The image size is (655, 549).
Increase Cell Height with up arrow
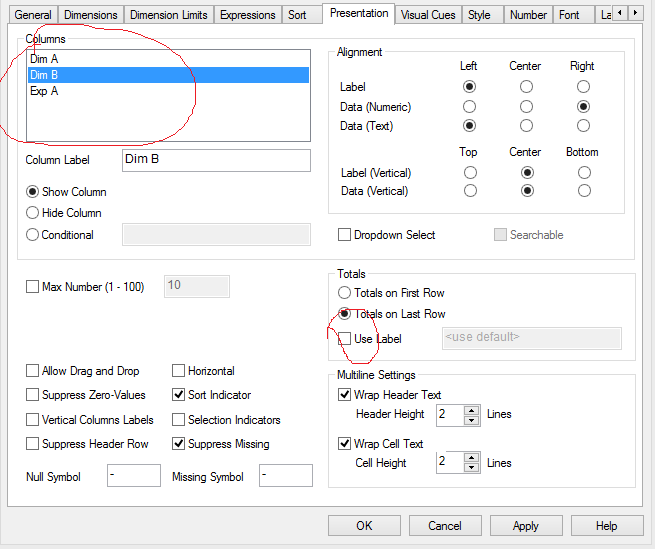(471, 457)
